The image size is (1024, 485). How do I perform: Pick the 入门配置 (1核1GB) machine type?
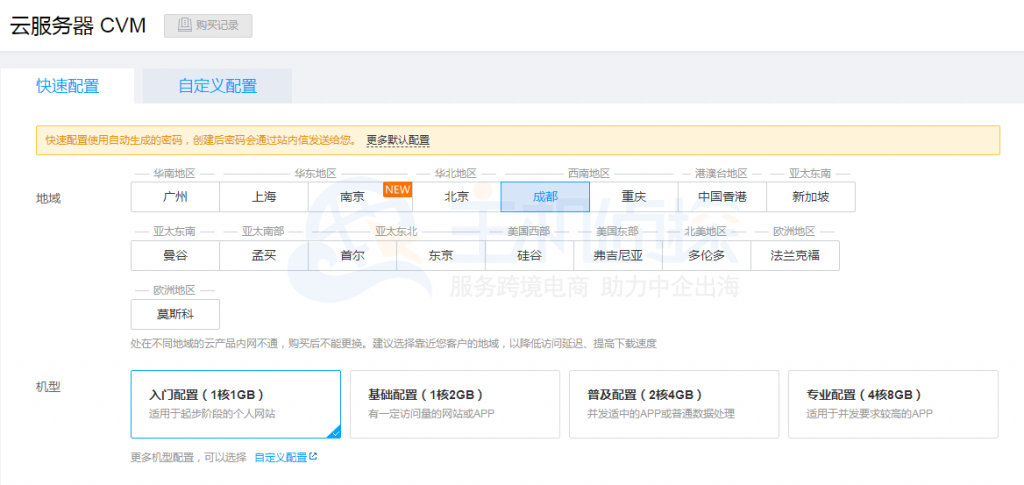(x=236, y=404)
